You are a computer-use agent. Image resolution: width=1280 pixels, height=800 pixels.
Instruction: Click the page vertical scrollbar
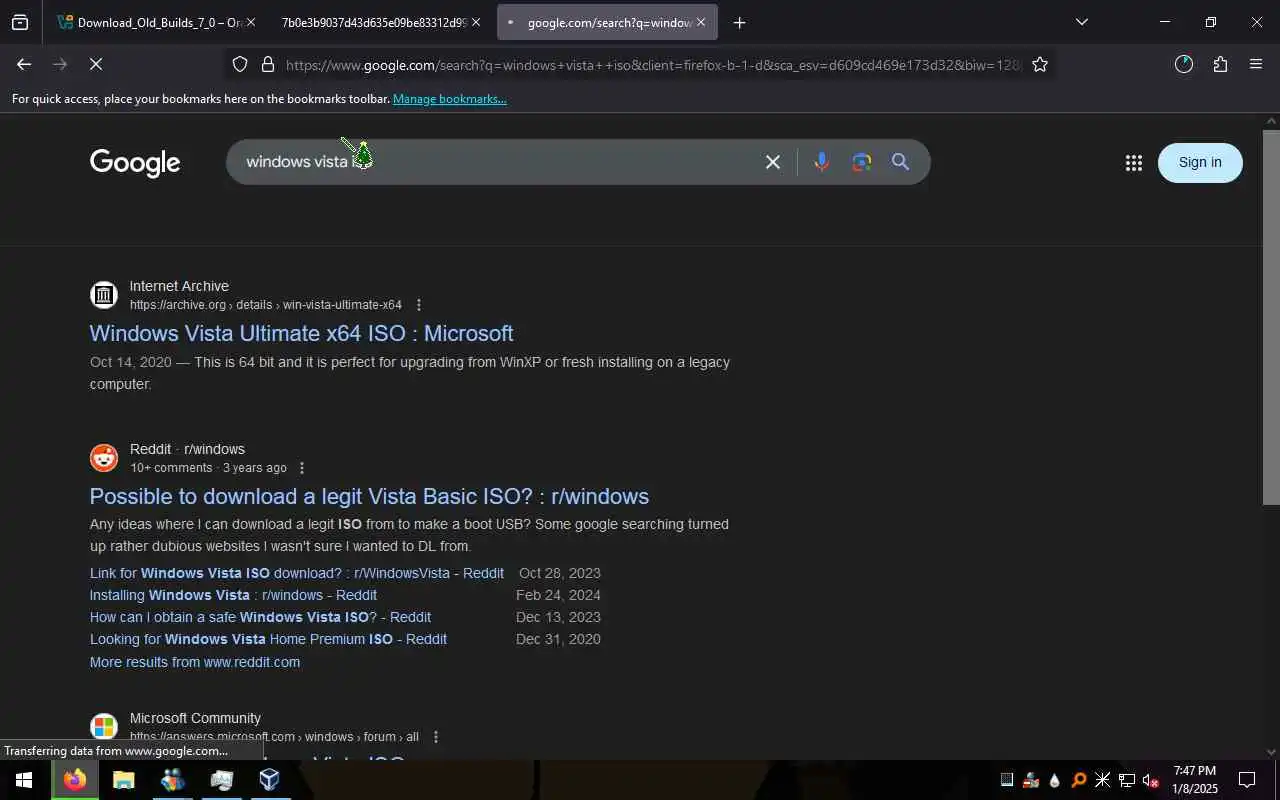click(1271, 317)
